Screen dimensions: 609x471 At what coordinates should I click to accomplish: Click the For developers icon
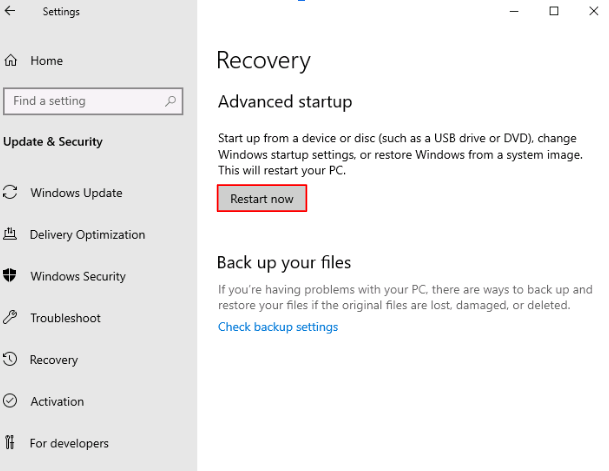pyautogui.click(x=11, y=443)
